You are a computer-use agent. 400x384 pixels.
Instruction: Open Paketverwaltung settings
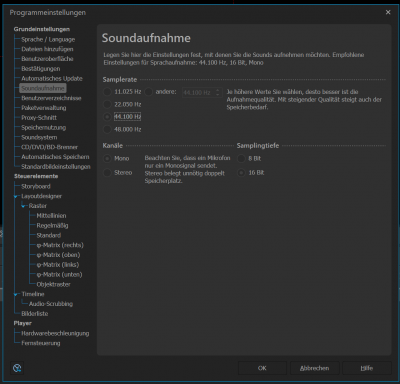[44, 108]
